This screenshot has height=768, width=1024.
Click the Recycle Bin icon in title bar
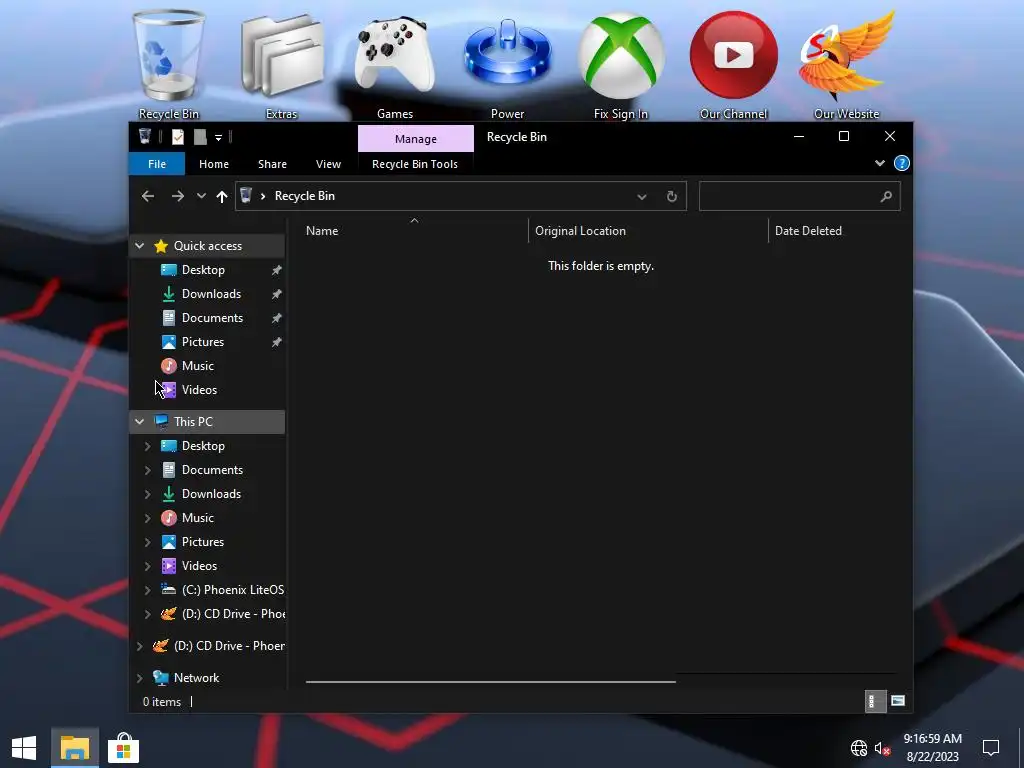point(145,136)
